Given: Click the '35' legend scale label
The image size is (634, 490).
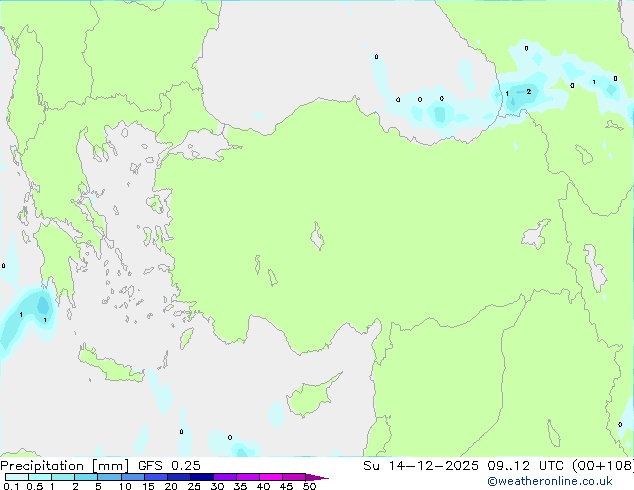Looking at the screenshot, I should 240,486.
